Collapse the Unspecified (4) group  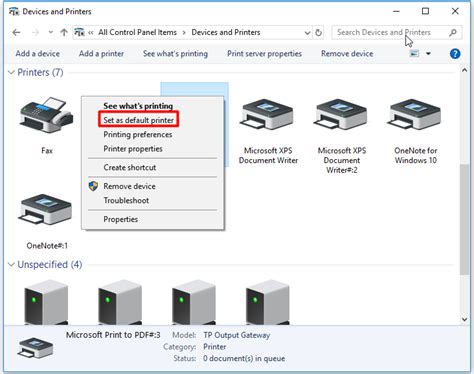point(11,265)
